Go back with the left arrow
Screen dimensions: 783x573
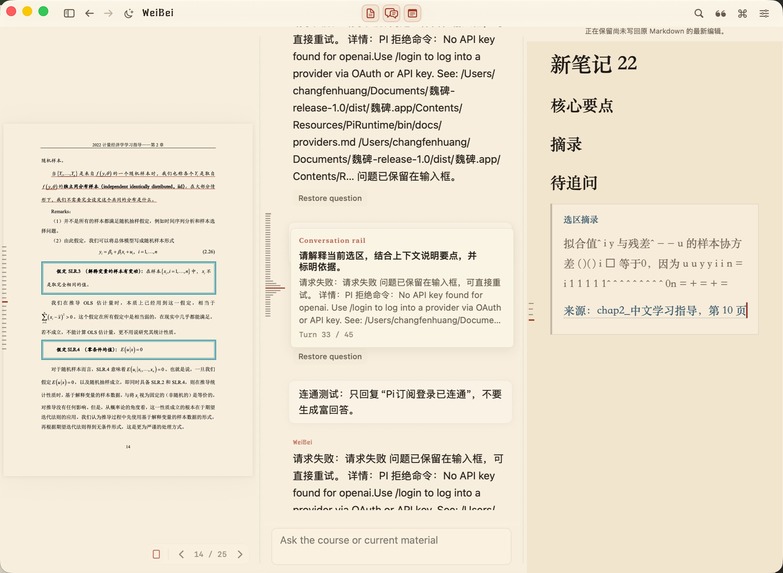tap(89, 13)
